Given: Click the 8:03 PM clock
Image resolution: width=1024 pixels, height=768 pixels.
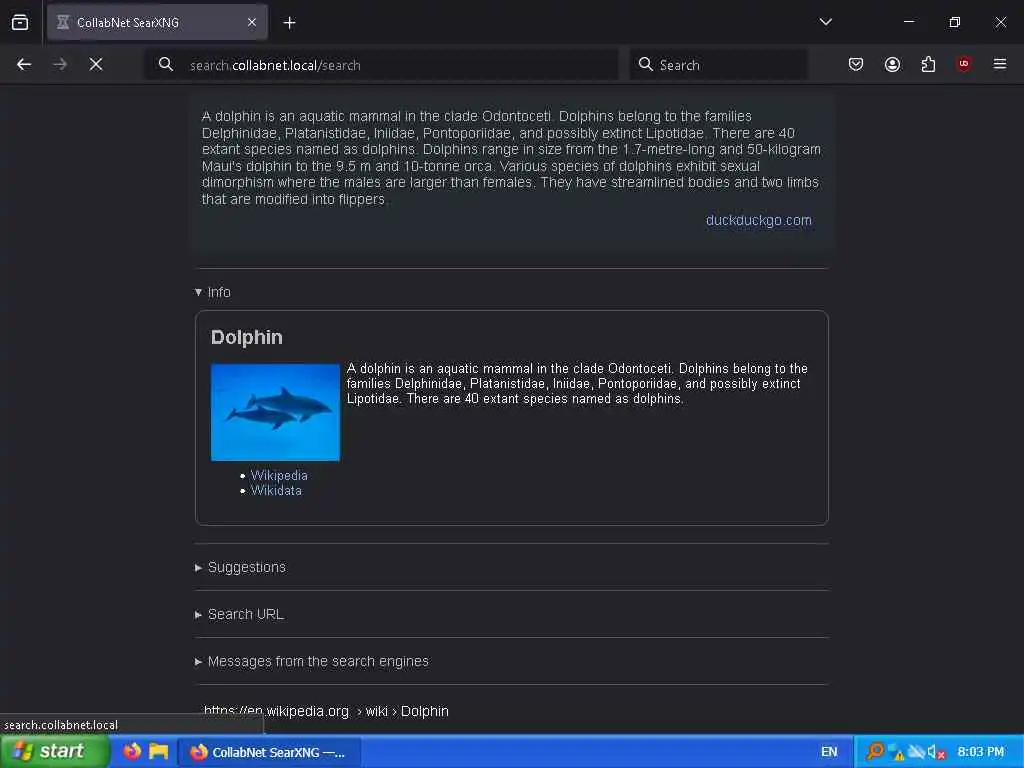Looking at the screenshot, I should (980, 752).
